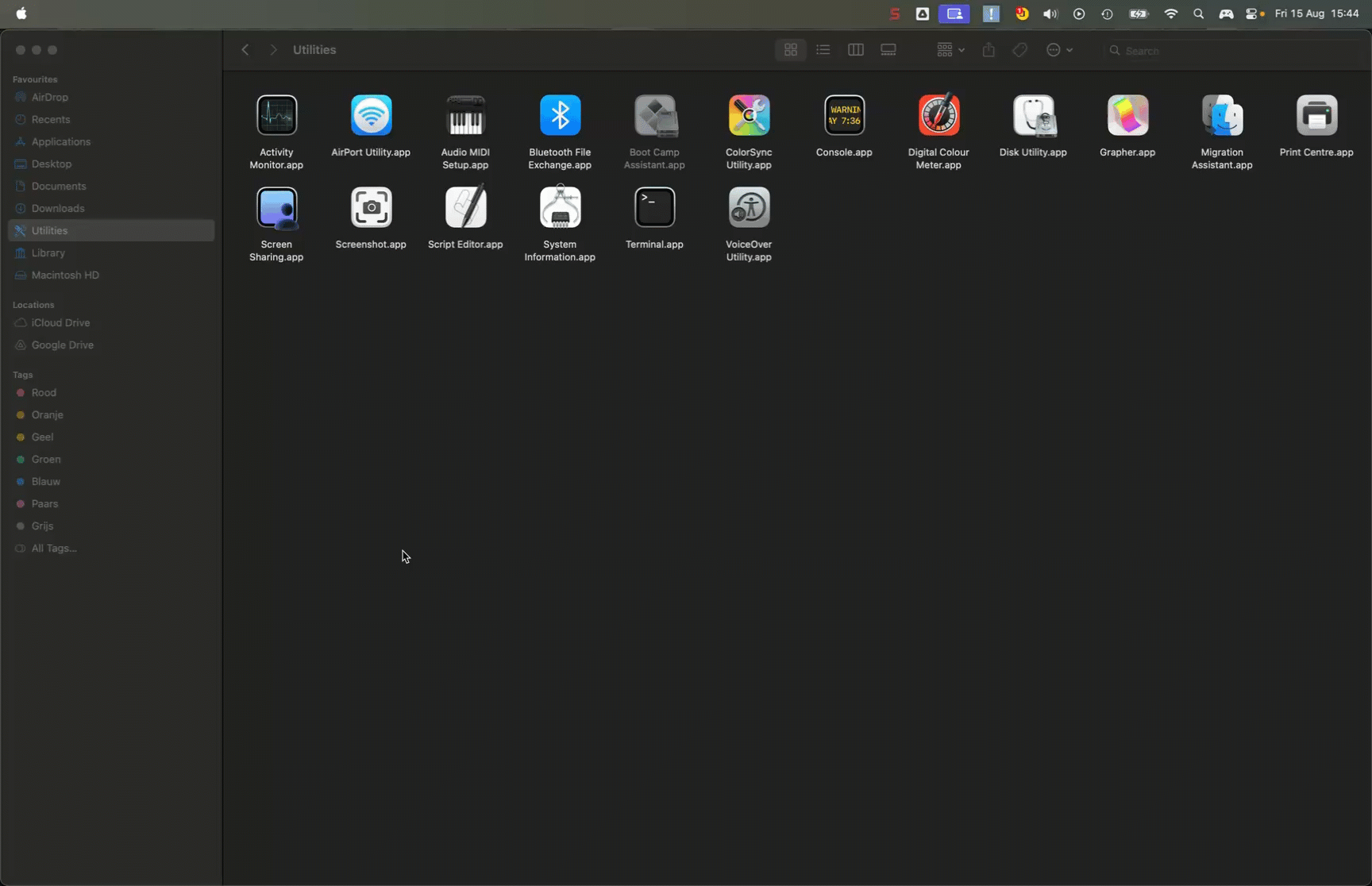Show All Tags… in the sidebar
Screen dimensions: 1372x886
click(111, 548)
